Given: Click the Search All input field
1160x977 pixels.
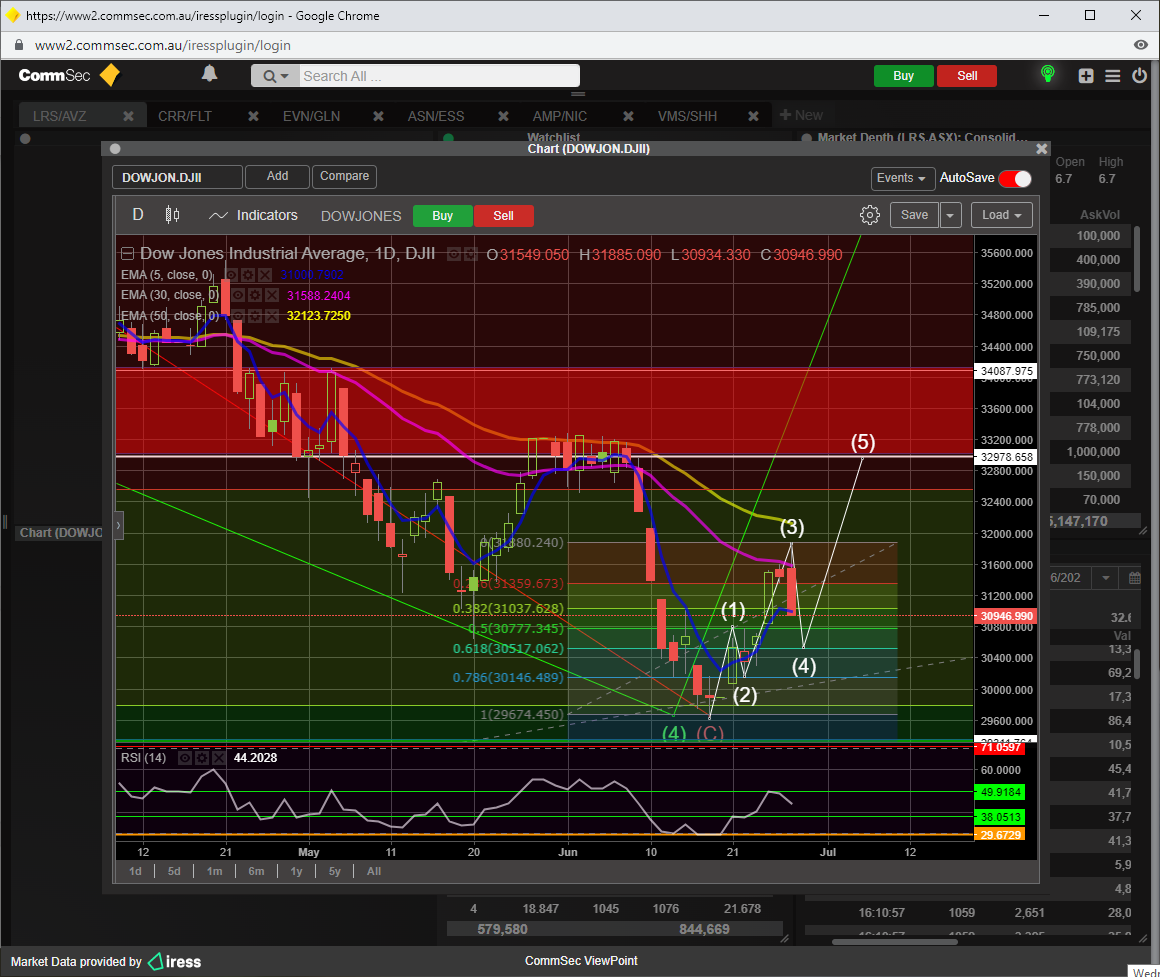Looking at the screenshot, I should click(438, 76).
